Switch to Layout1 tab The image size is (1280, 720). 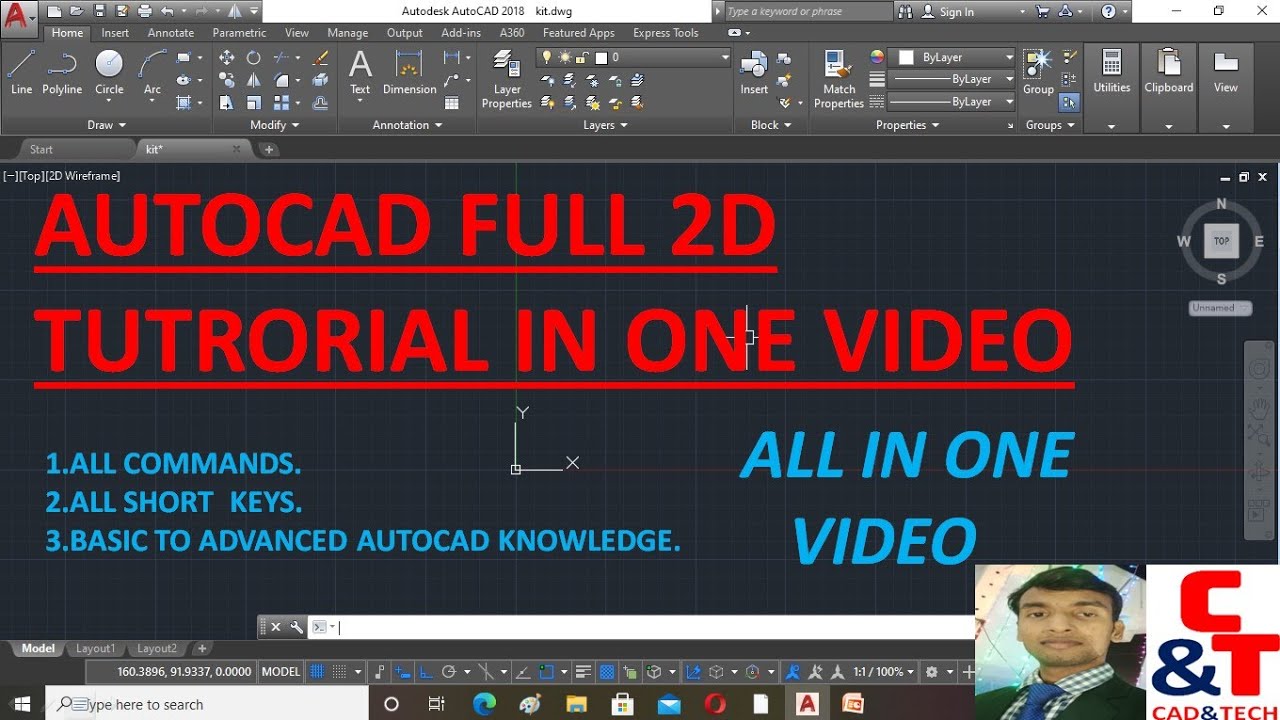click(x=96, y=649)
